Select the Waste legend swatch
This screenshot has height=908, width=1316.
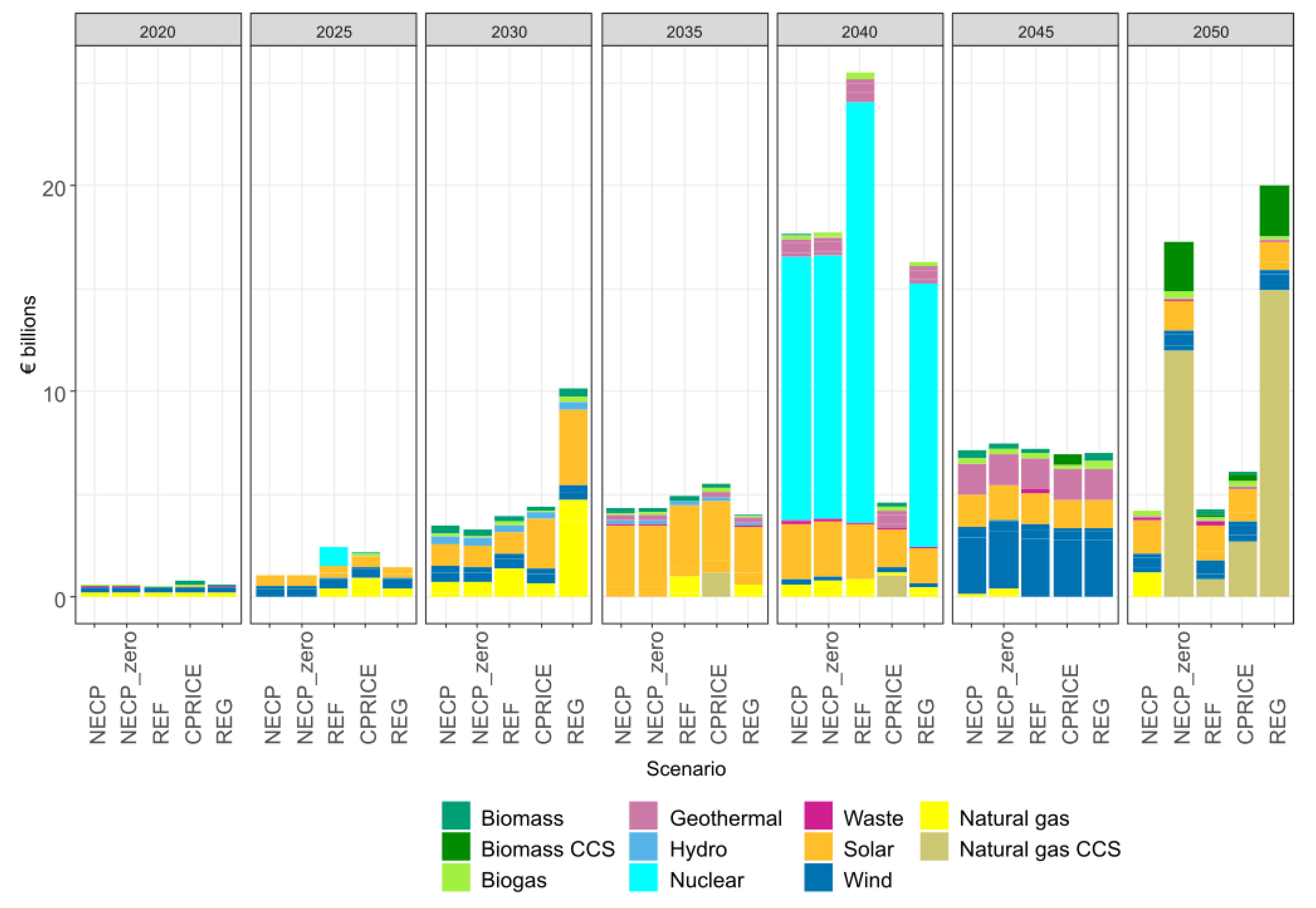pyautogui.click(x=818, y=815)
